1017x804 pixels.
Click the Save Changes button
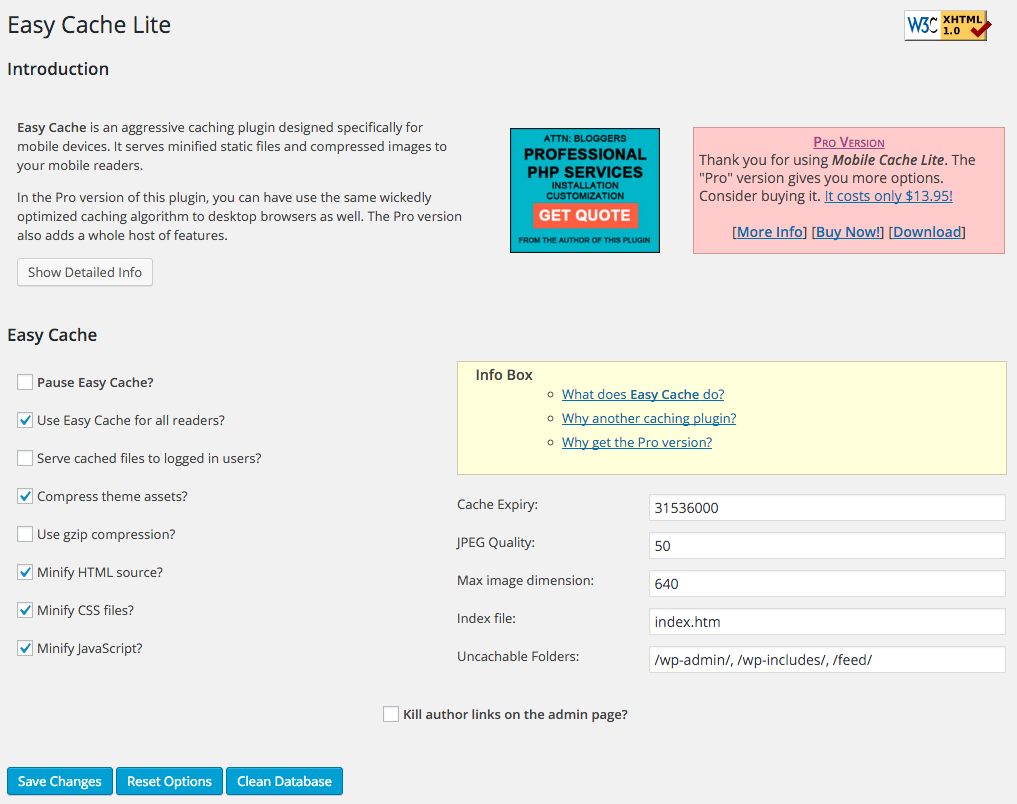(x=60, y=781)
